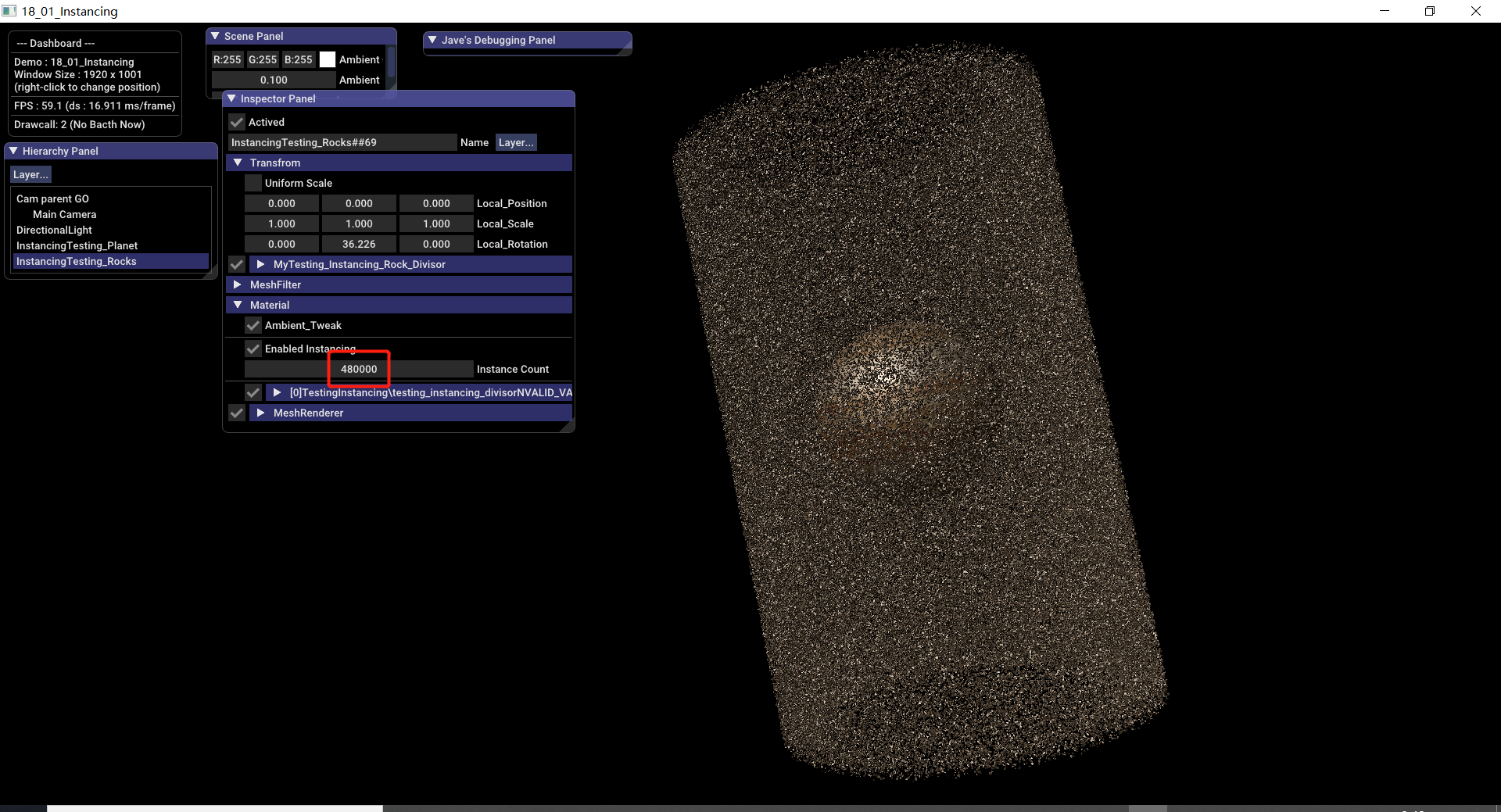Click the B:255 ambient channel field
Screen dimensions: 1501x812
(299, 59)
